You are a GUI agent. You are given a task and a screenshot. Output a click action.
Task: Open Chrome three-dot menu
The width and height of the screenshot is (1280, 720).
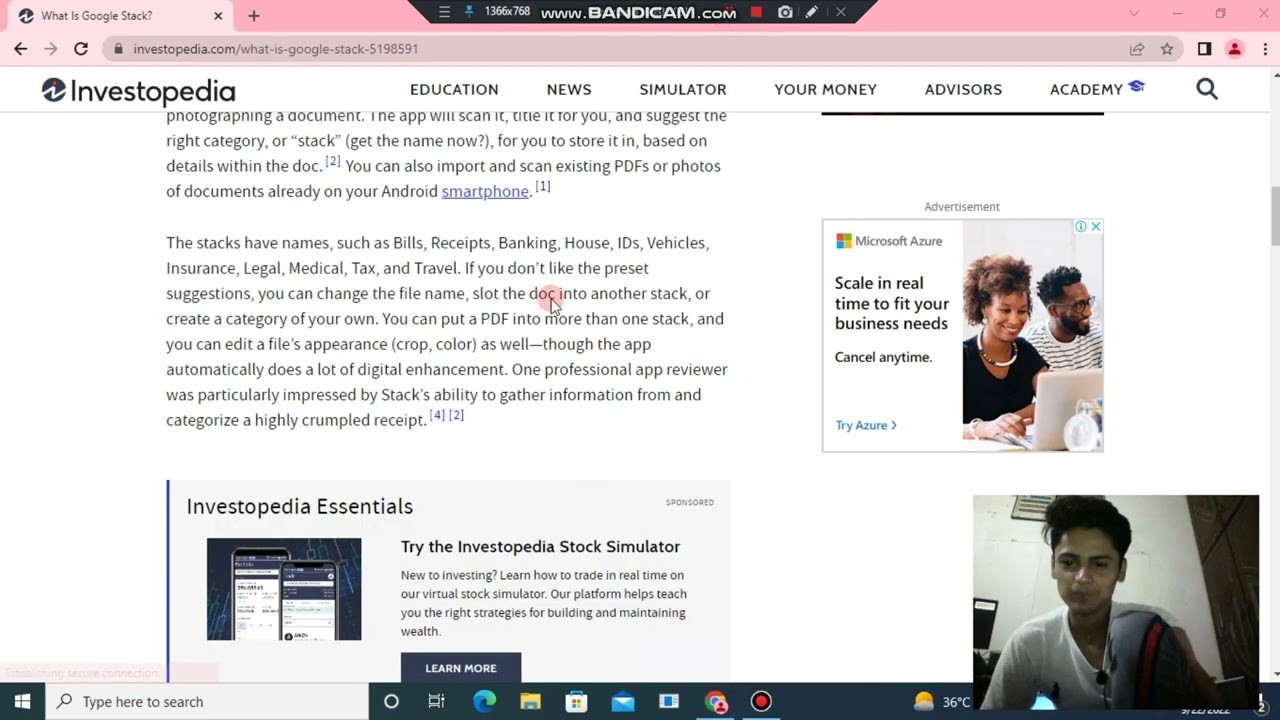1264,48
